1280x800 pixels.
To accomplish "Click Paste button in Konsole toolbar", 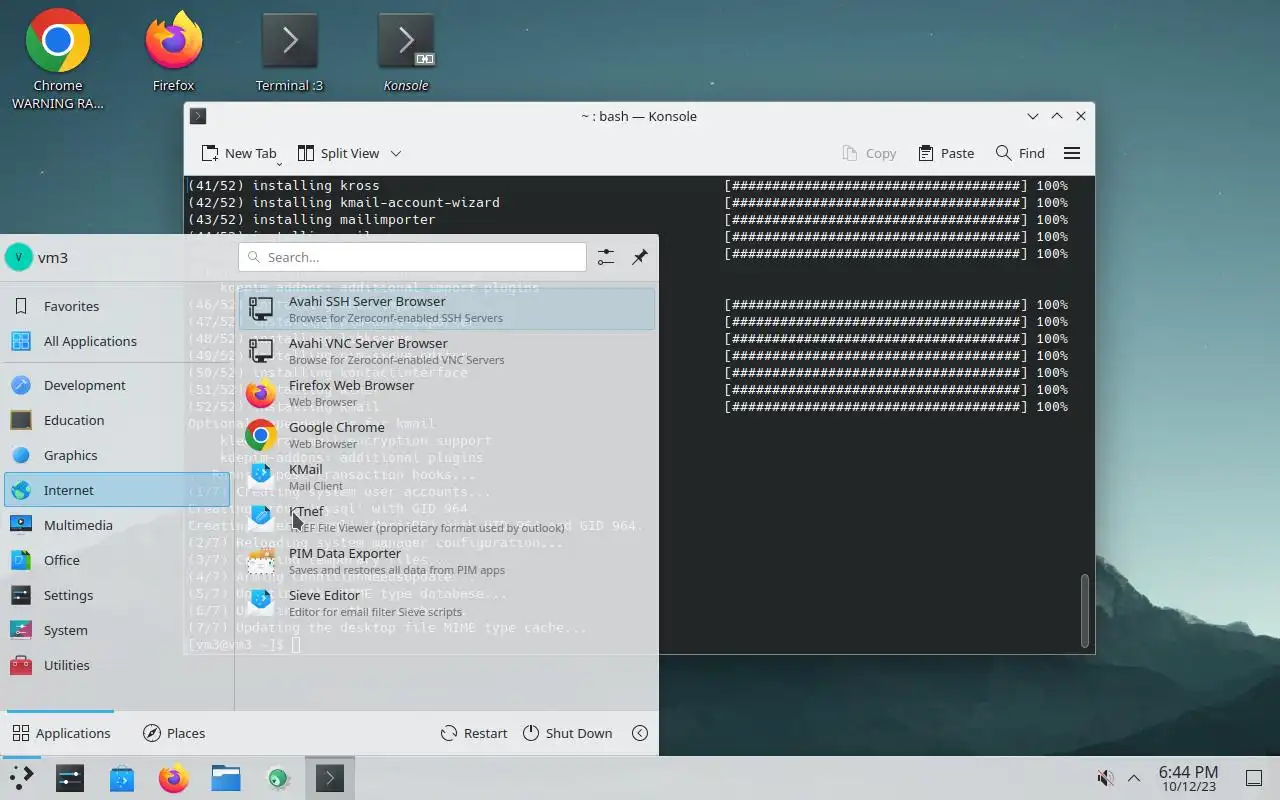I will [x=946, y=153].
